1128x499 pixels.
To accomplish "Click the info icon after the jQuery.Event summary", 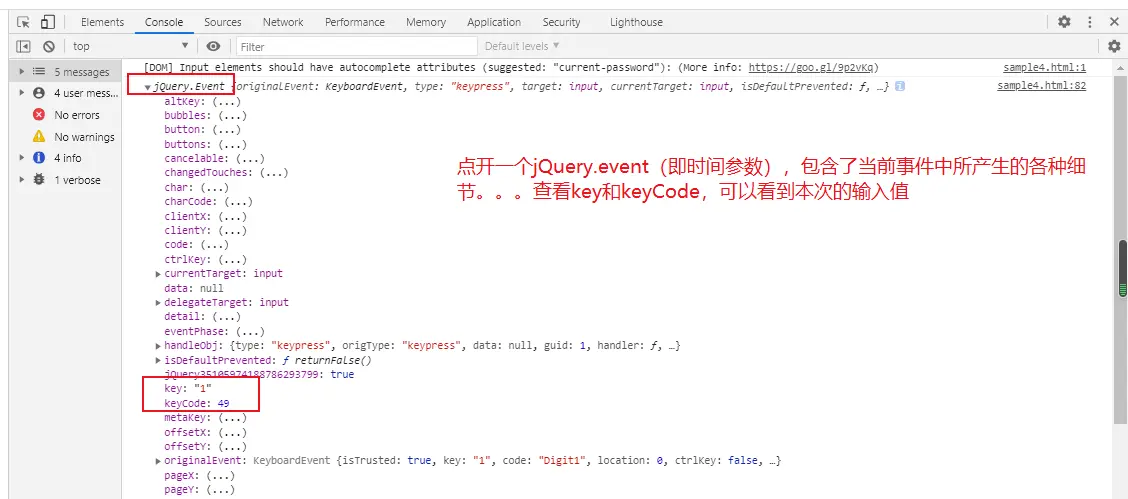I will click(899, 86).
